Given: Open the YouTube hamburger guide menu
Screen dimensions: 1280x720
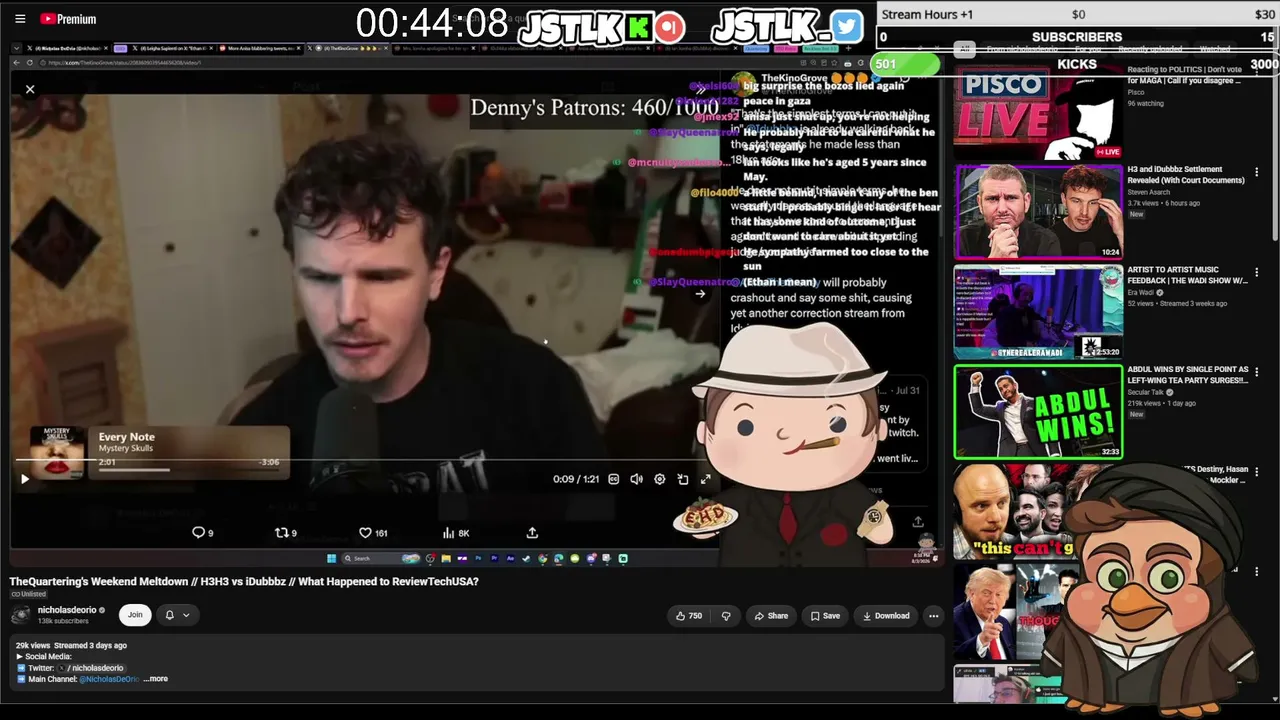Looking at the screenshot, I should click(x=20, y=19).
